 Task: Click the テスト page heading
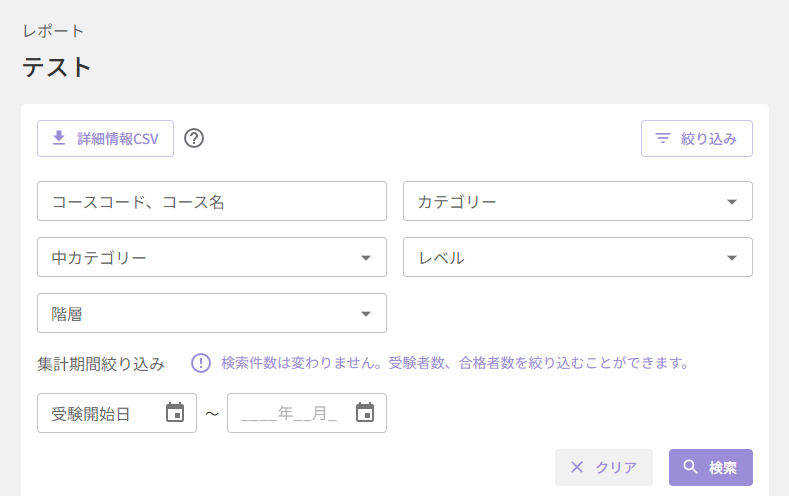56,67
